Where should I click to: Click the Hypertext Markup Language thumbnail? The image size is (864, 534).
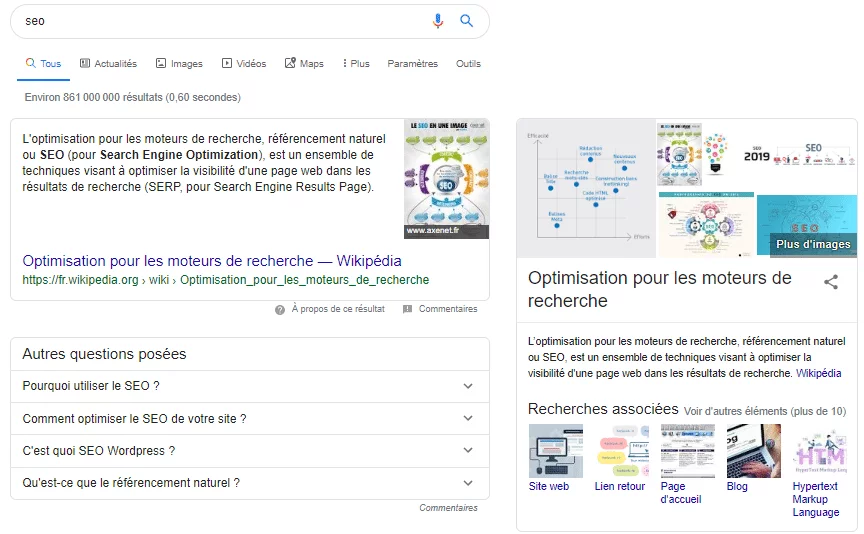tap(820, 451)
